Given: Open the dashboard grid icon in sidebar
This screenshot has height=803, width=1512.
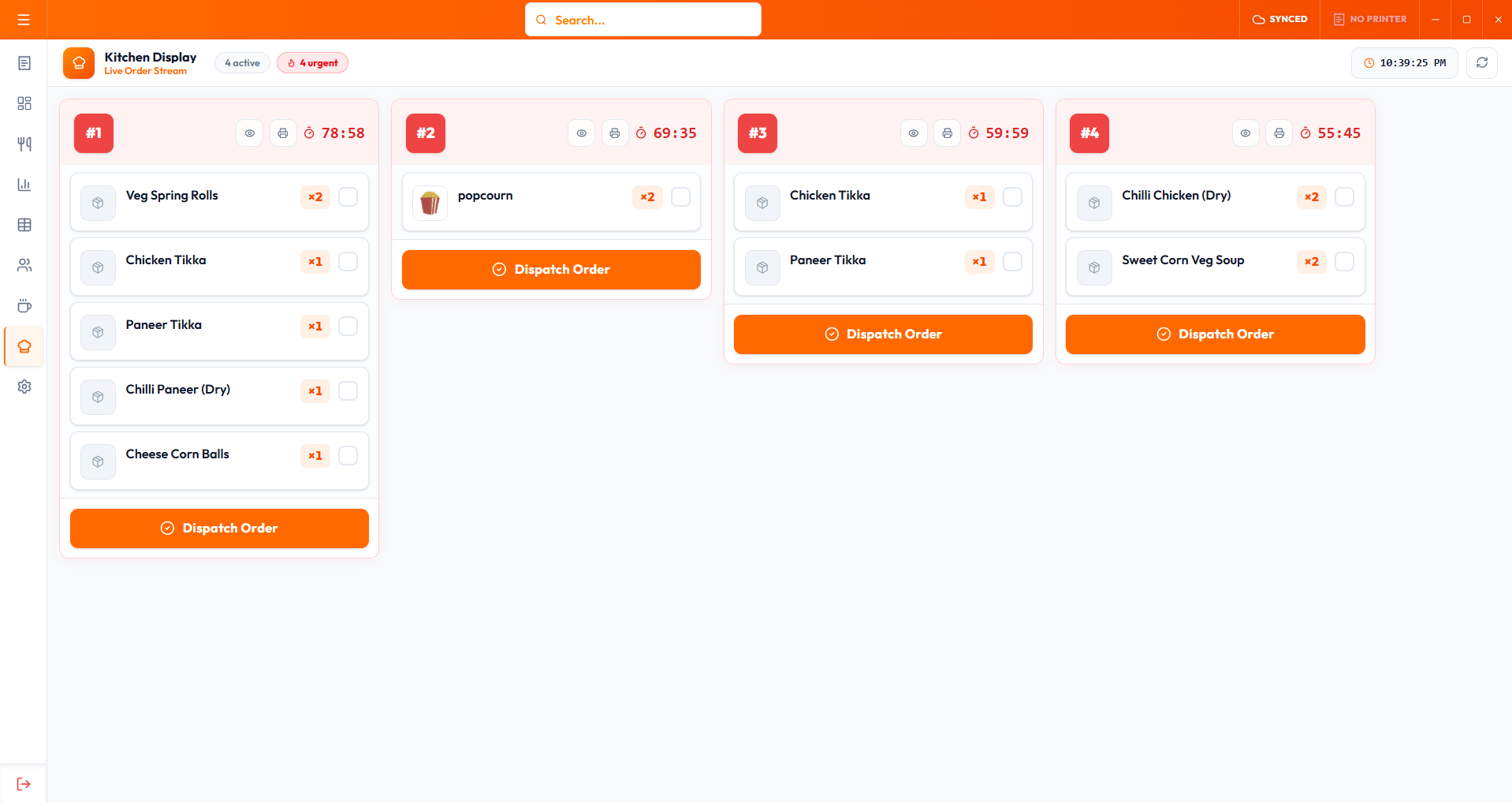Looking at the screenshot, I should click(24, 103).
